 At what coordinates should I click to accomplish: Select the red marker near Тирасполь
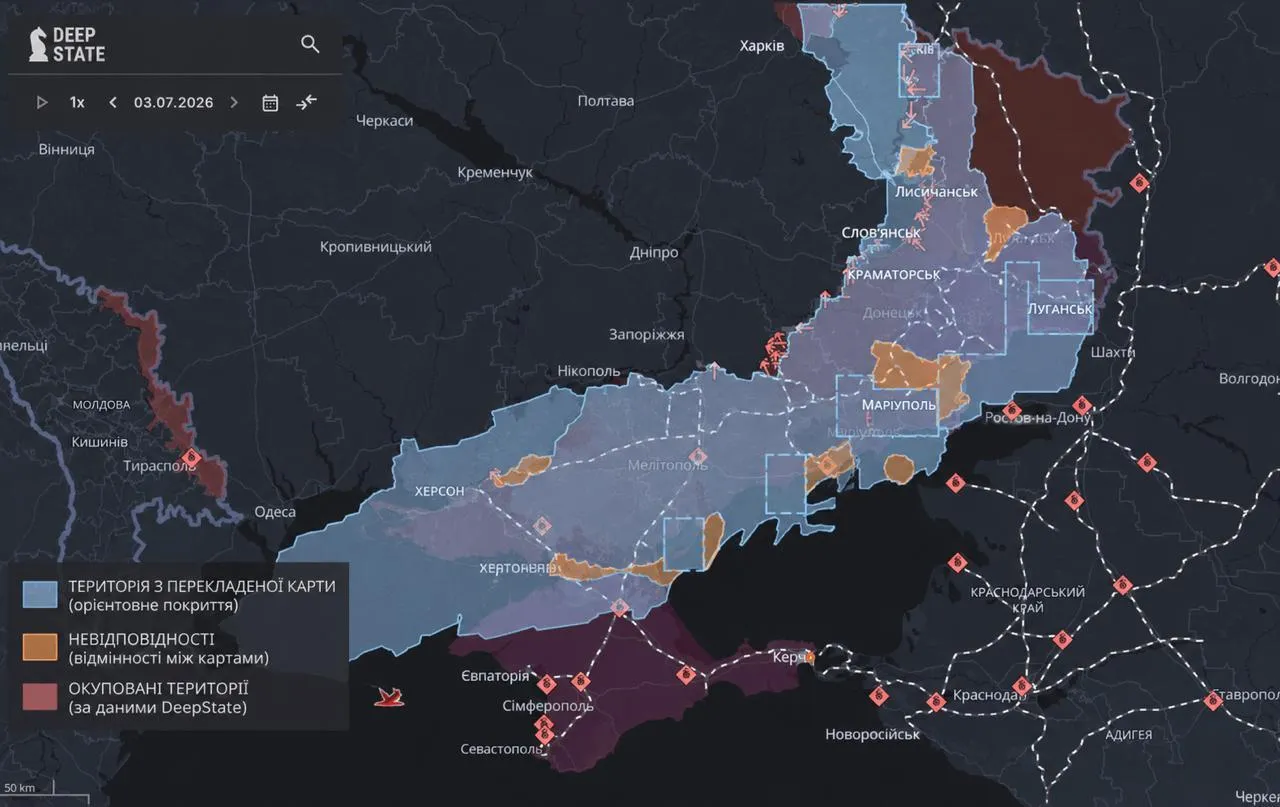tap(192, 459)
